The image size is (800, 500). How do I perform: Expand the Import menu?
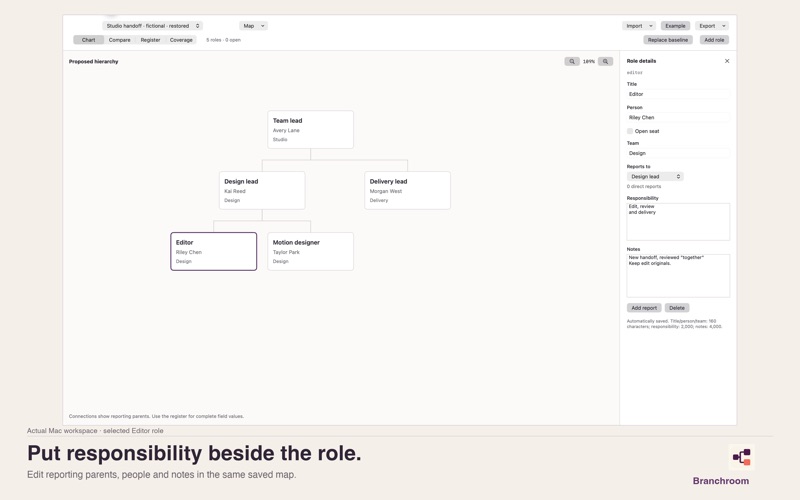tap(639, 26)
